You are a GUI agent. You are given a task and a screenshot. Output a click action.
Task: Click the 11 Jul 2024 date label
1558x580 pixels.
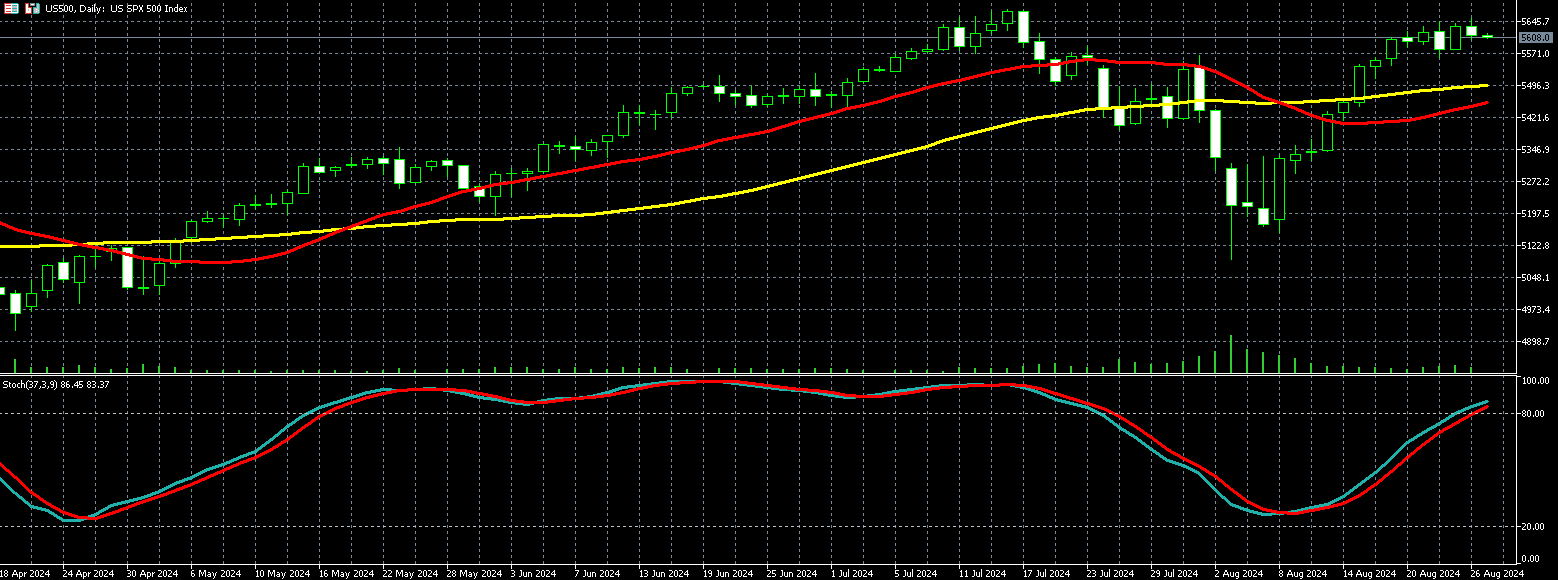pyautogui.click(x=981, y=574)
